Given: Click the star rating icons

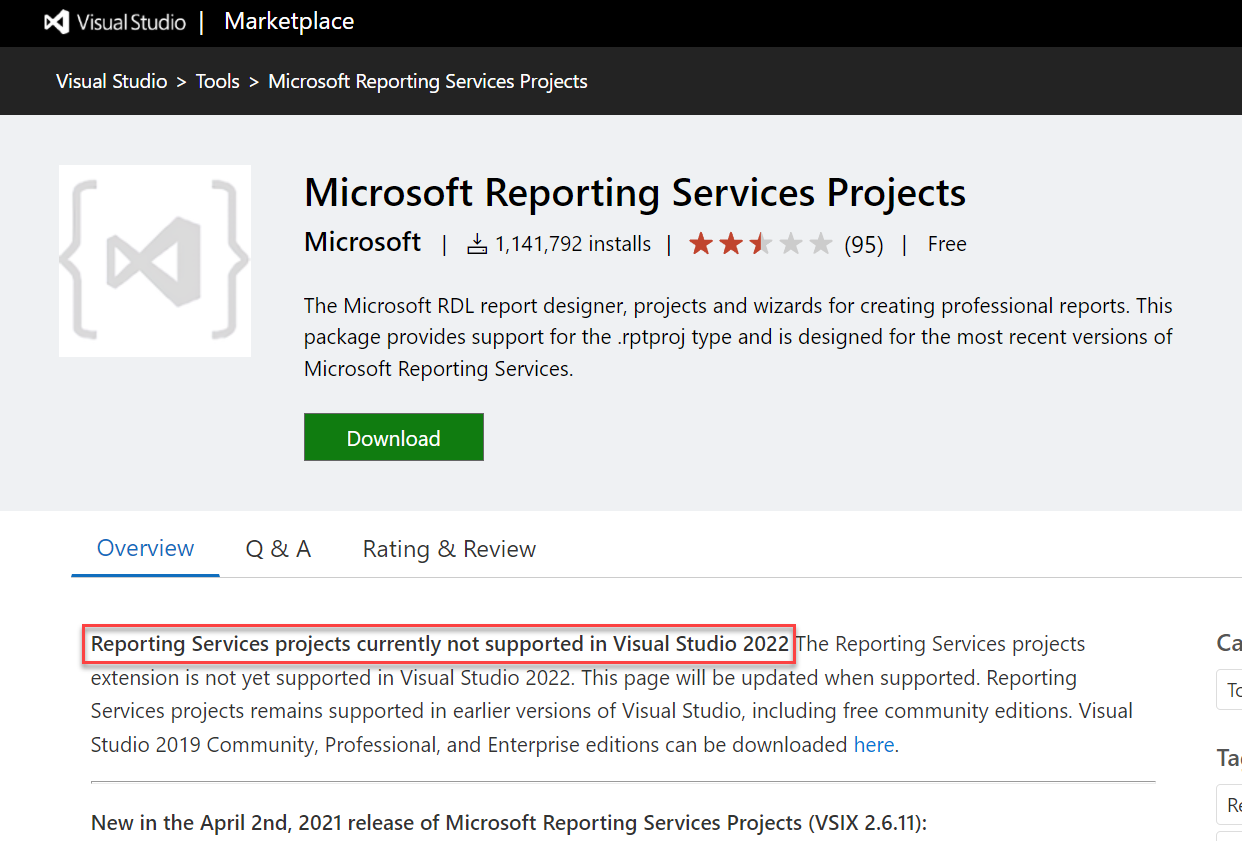Looking at the screenshot, I should 761,244.
